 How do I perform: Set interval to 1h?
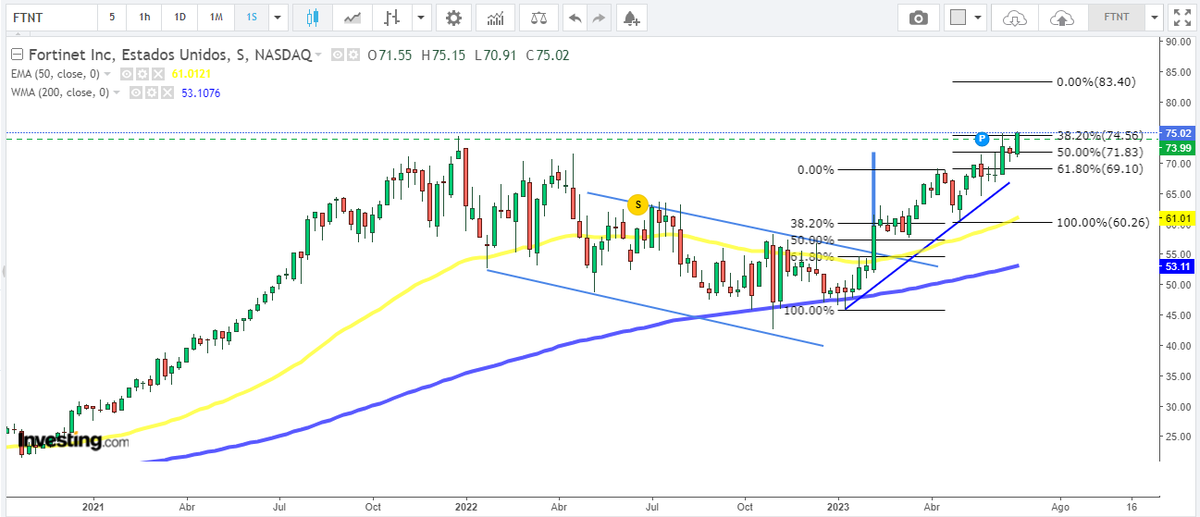[x=145, y=17]
